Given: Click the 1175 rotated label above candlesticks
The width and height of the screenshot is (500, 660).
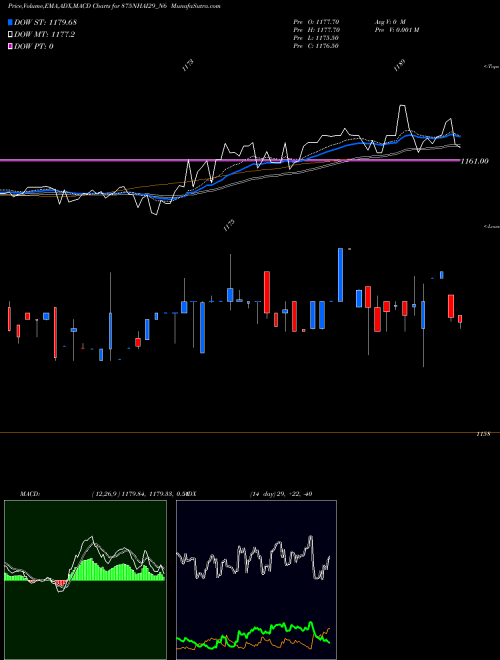Looking at the screenshot, I should 229,226.
